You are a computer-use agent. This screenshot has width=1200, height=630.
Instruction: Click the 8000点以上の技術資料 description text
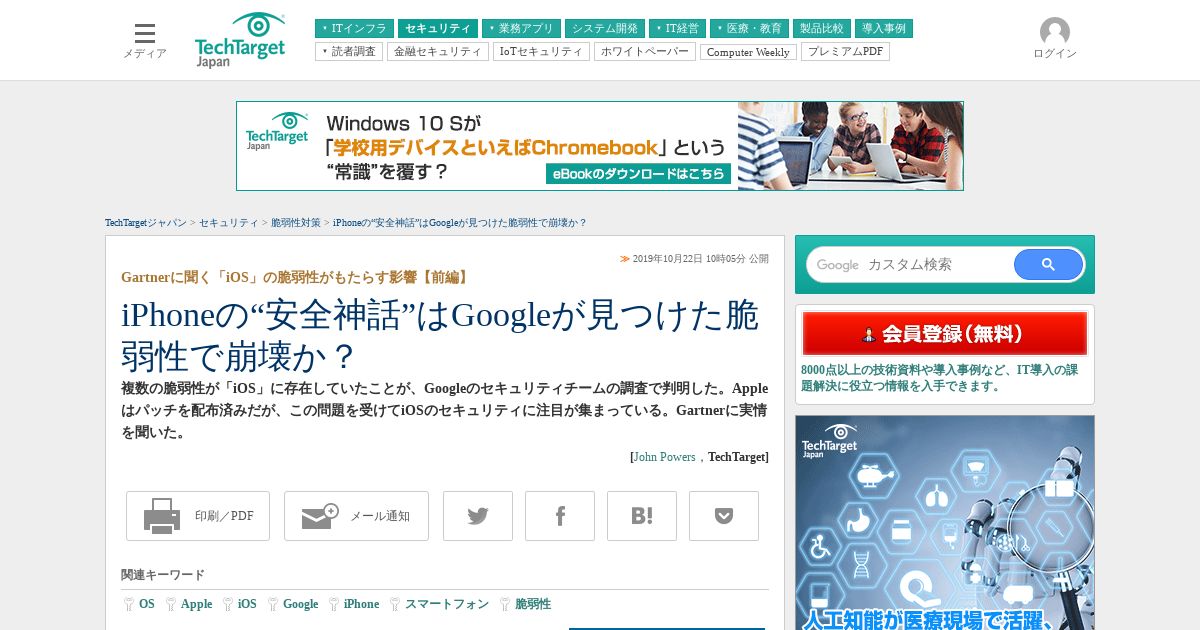click(940, 378)
